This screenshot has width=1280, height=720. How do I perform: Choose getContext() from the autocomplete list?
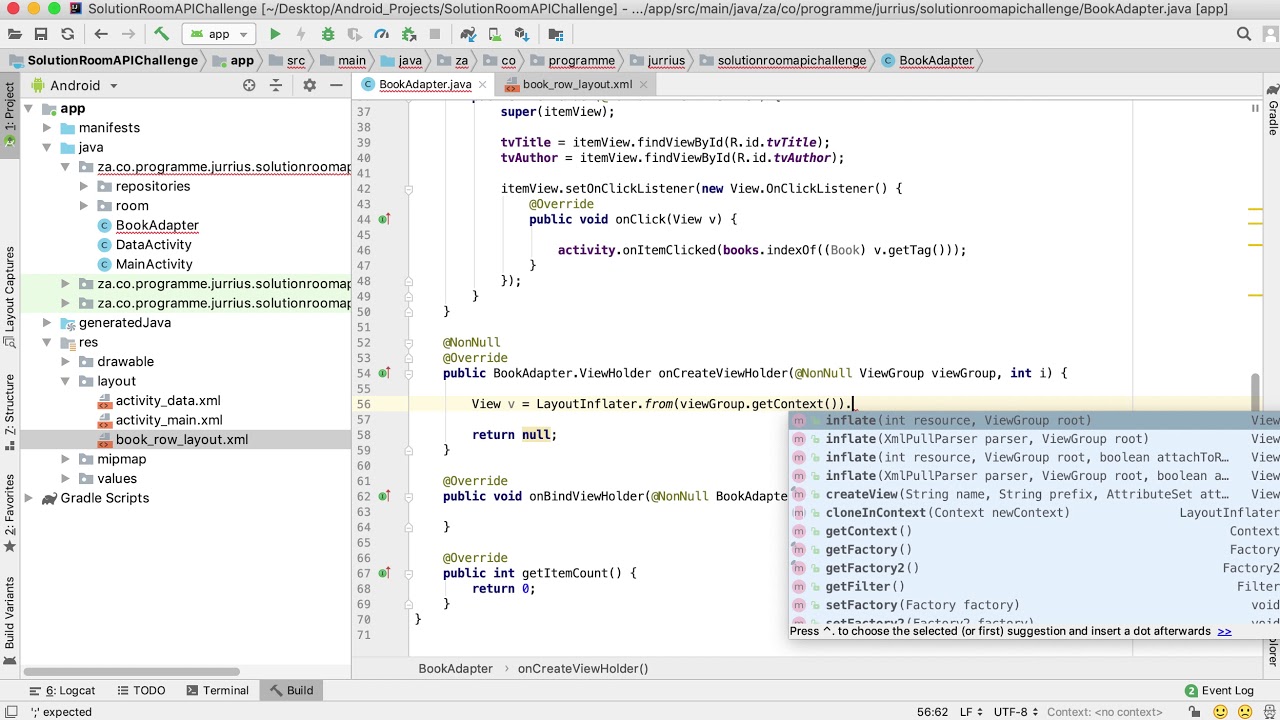click(x=1035, y=531)
